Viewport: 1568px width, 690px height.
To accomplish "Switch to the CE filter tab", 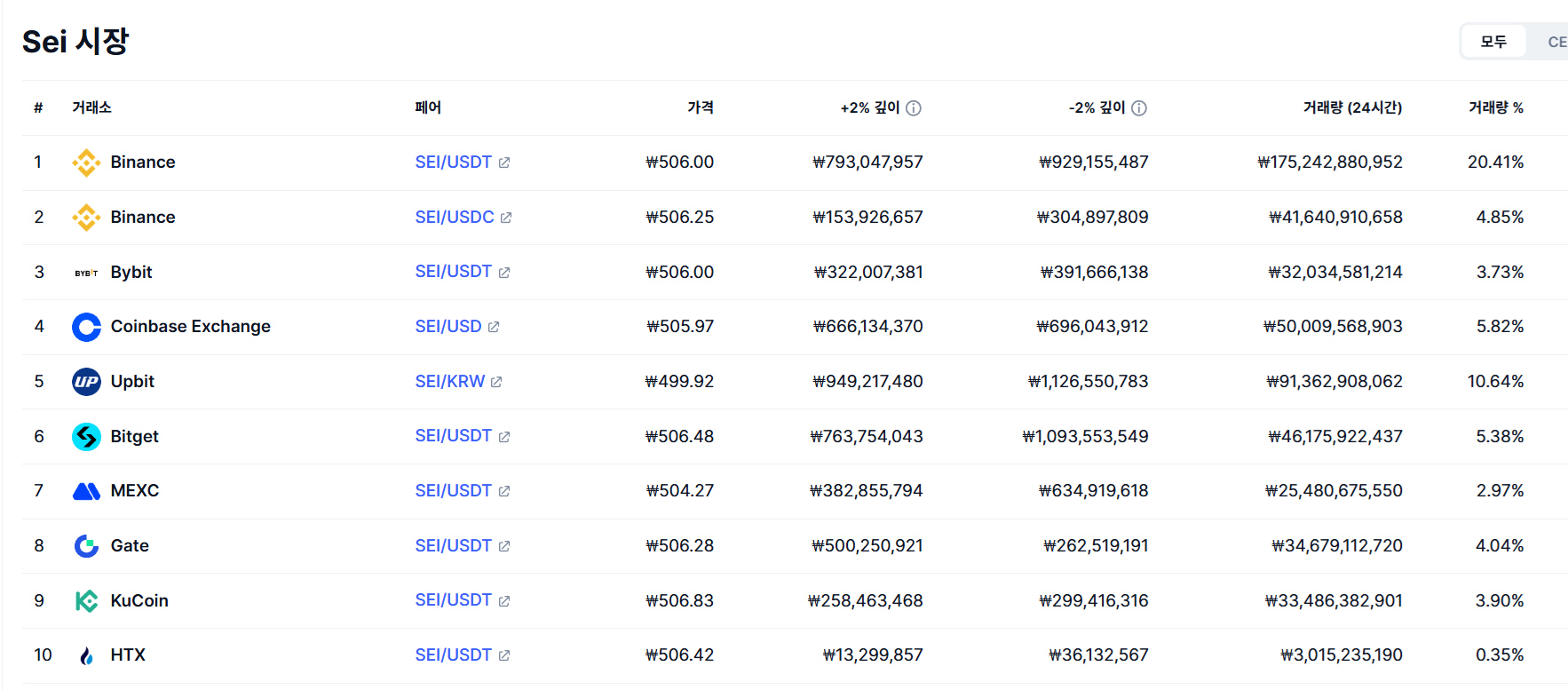I will click(1556, 42).
